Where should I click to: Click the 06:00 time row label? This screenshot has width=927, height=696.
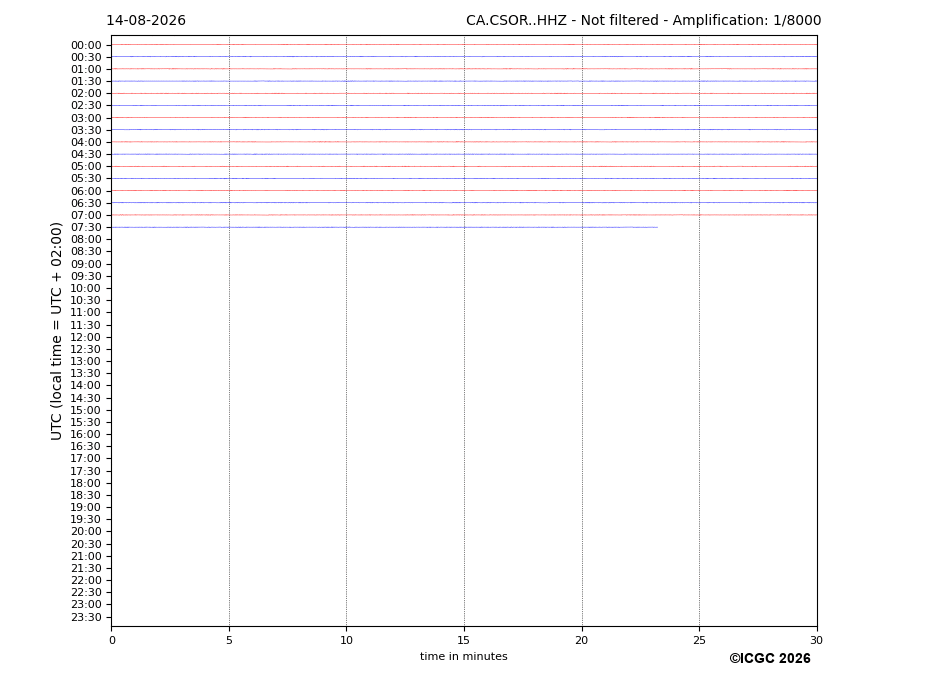pyautogui.click(x=86, y=191)
